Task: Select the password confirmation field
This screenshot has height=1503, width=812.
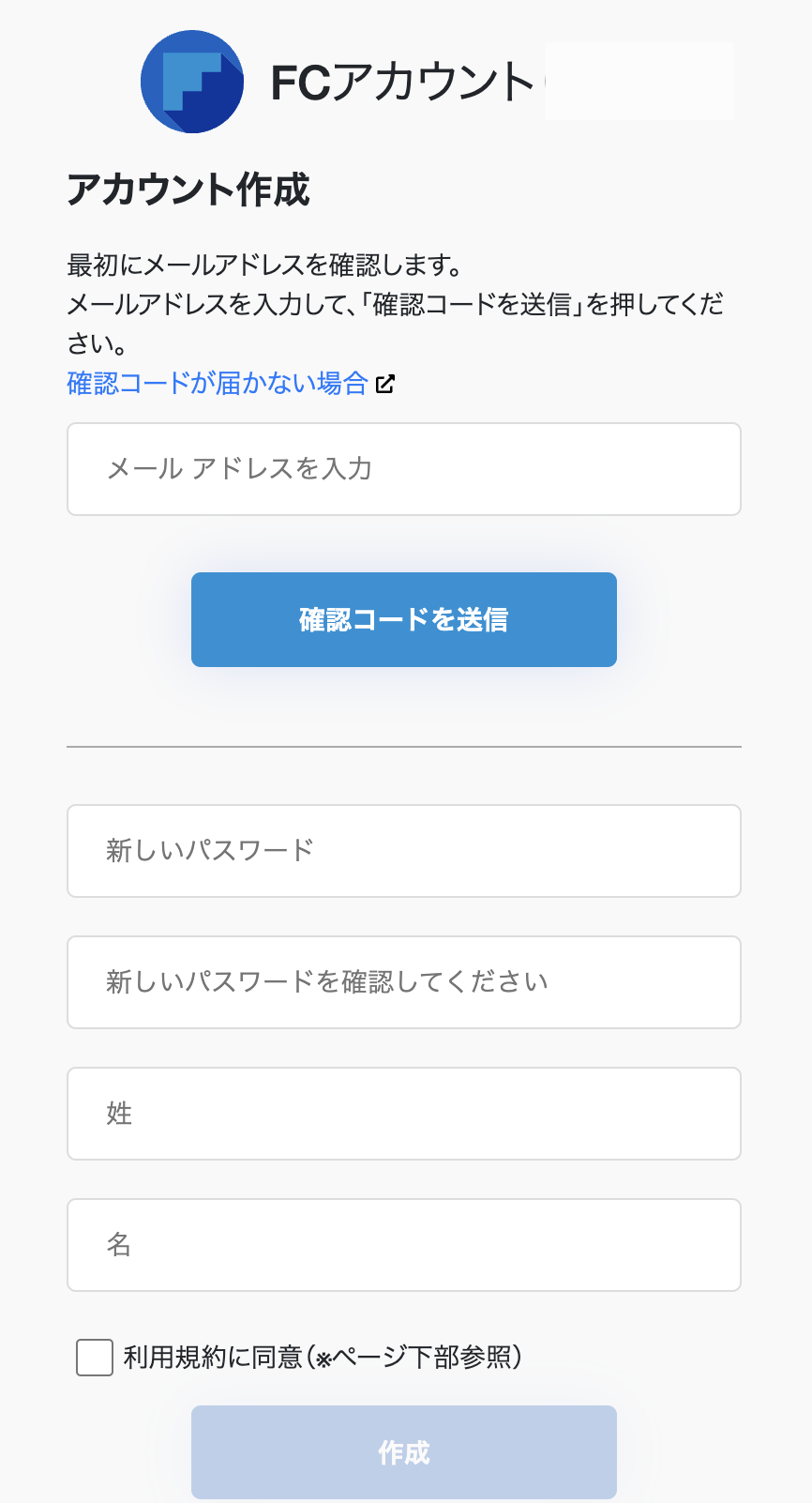Action: [x=403, y=981]
